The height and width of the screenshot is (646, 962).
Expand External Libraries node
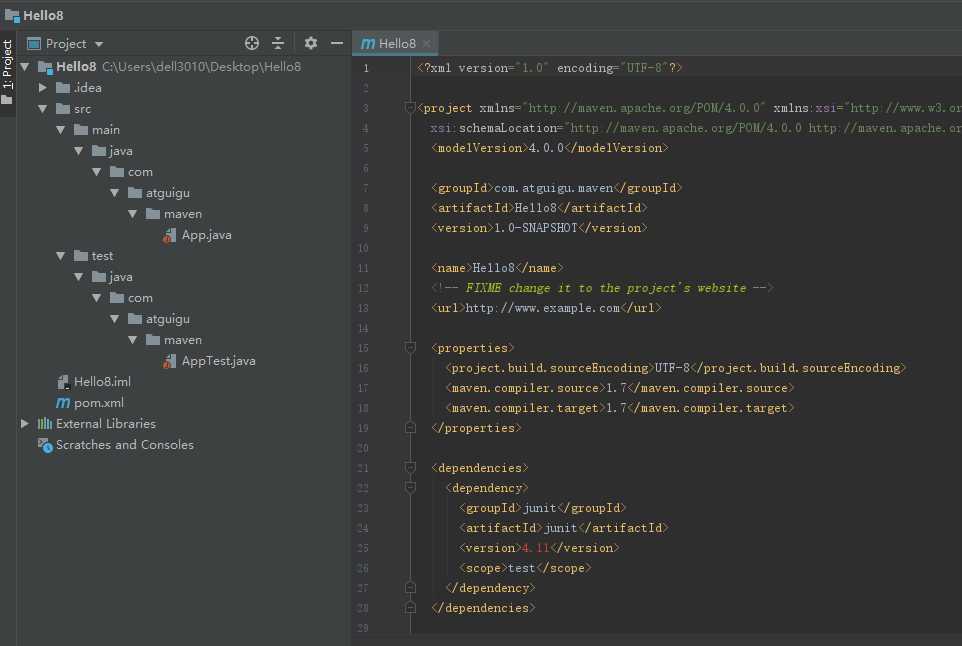coord(25,423)
